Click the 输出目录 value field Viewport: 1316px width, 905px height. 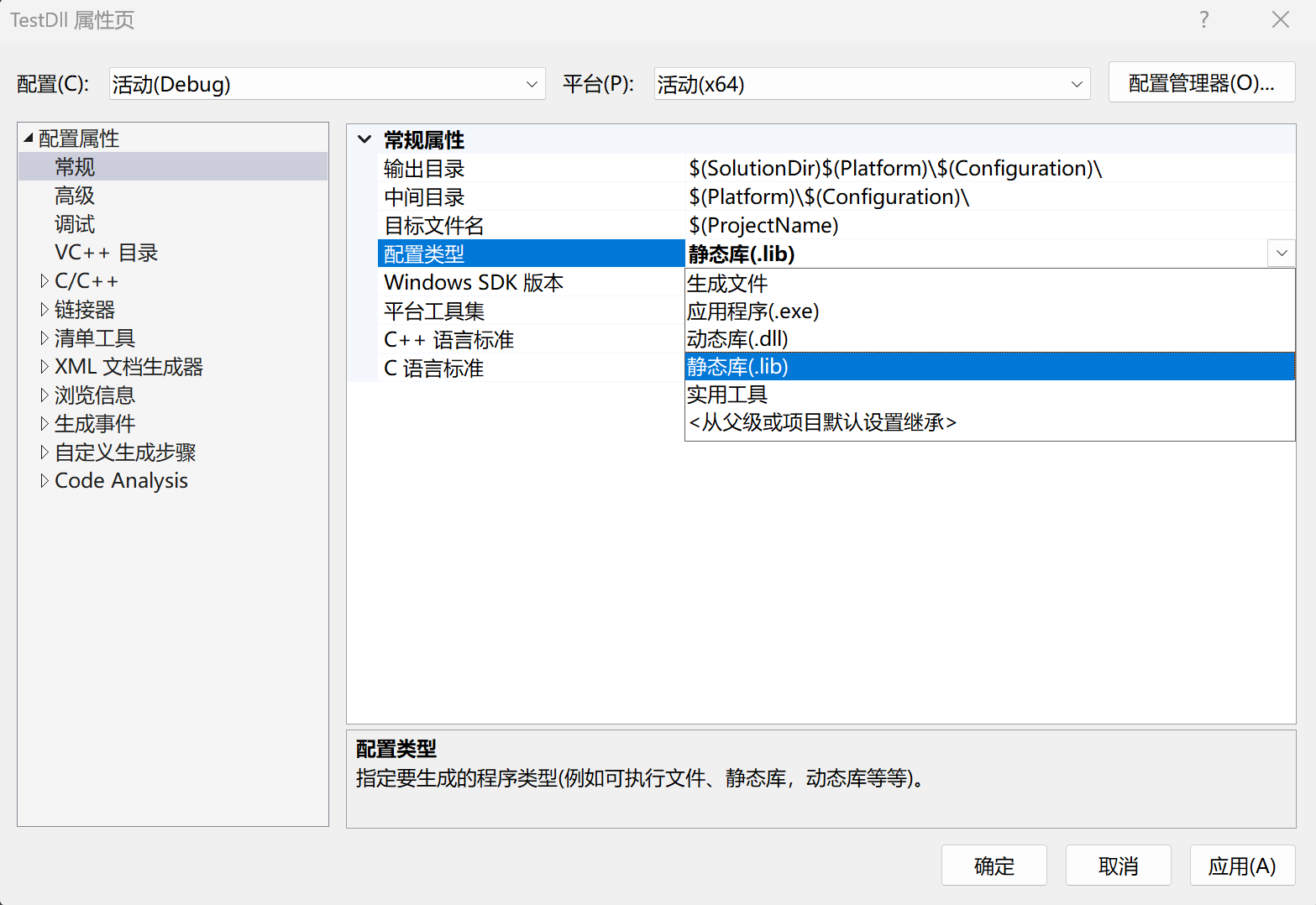pyautogui.click(x=983, y=169)
